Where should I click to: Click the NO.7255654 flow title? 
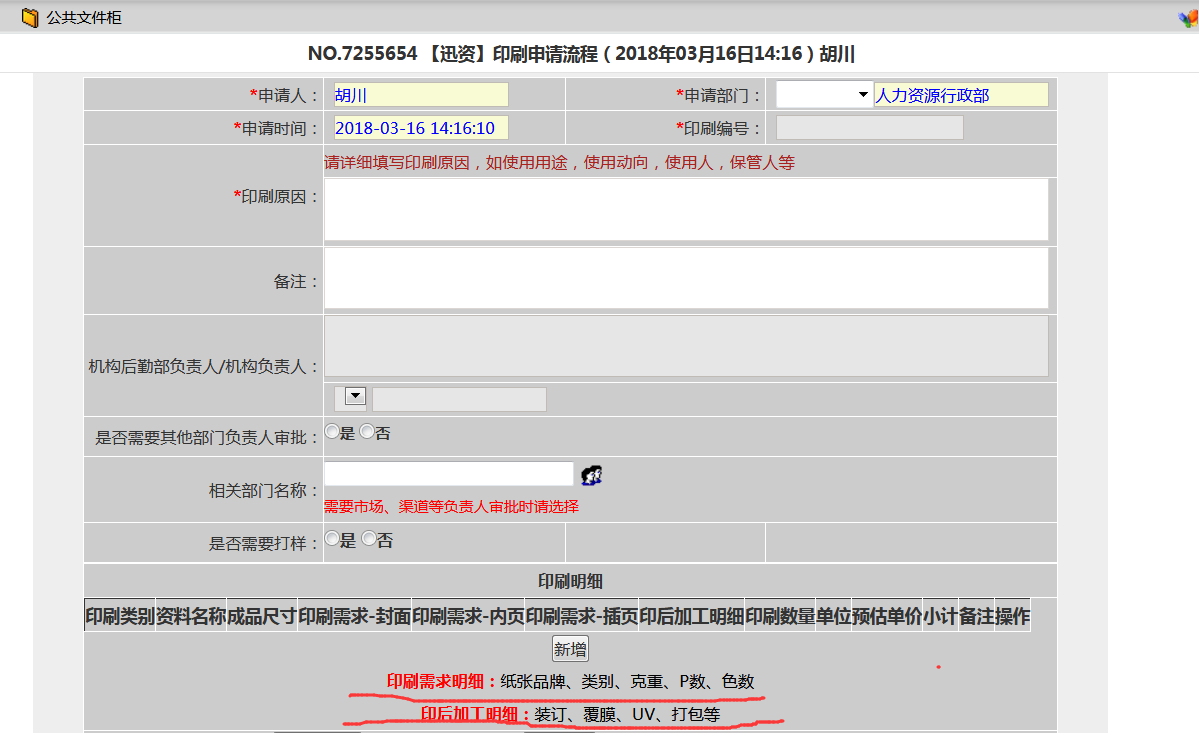(x=599, y=53)
